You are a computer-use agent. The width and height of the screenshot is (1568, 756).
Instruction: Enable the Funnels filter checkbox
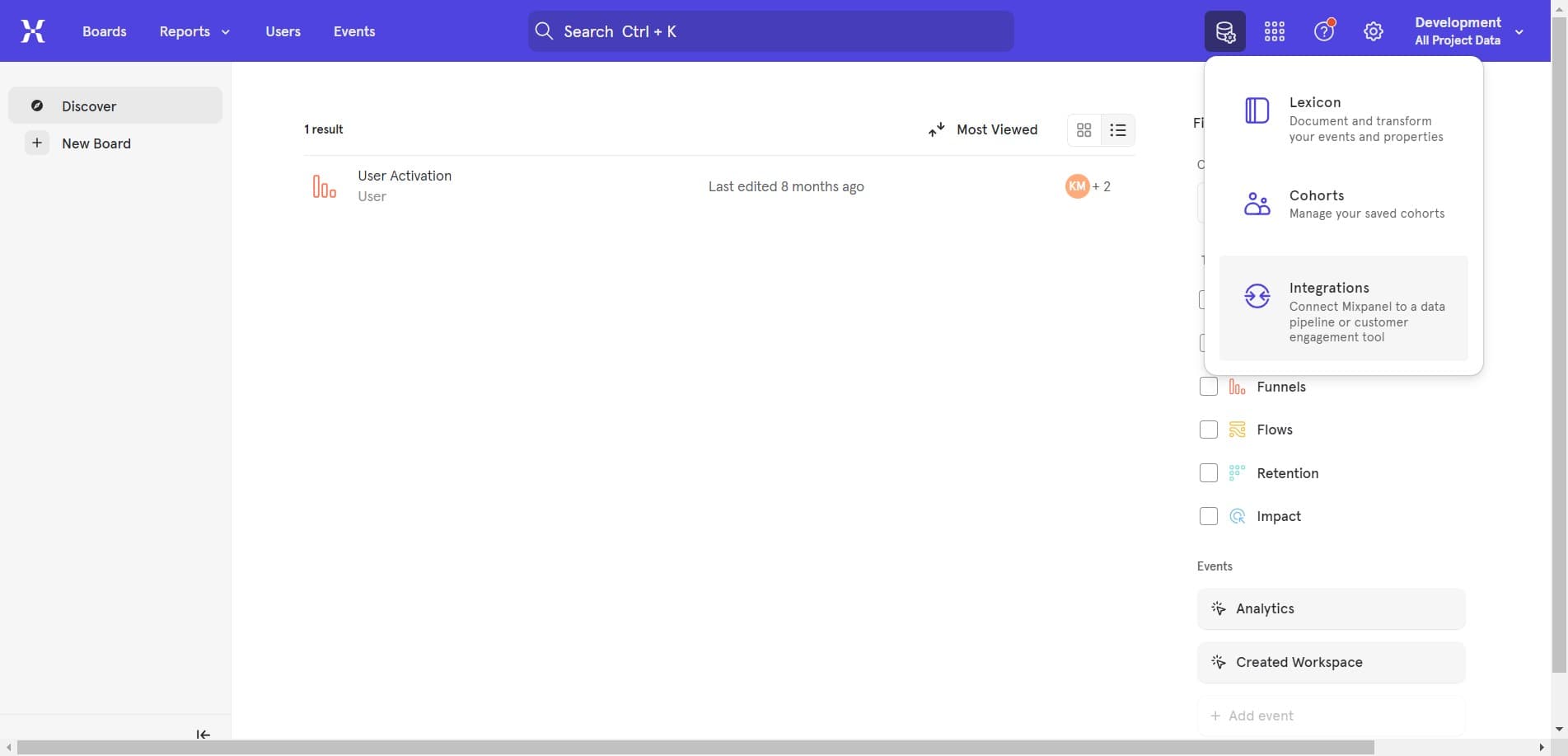[x=1208, y=386]
